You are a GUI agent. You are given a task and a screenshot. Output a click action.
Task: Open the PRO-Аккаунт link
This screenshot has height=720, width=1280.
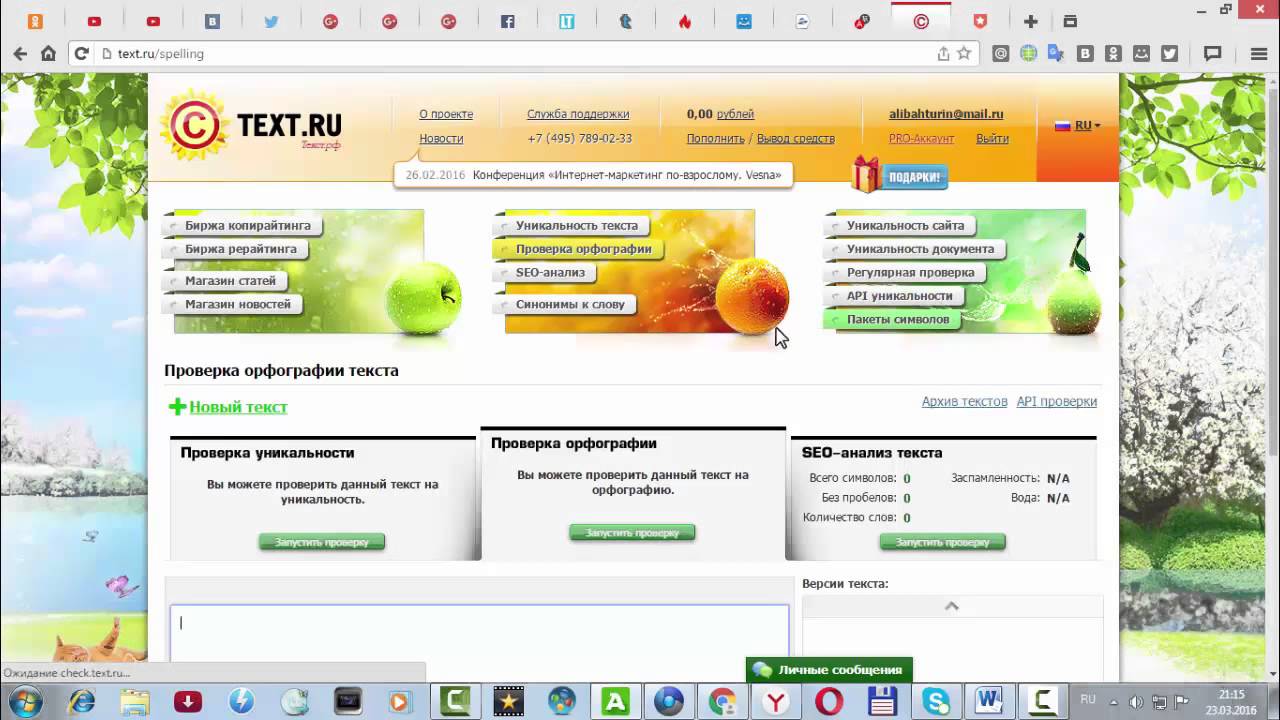tap(921, 139)
